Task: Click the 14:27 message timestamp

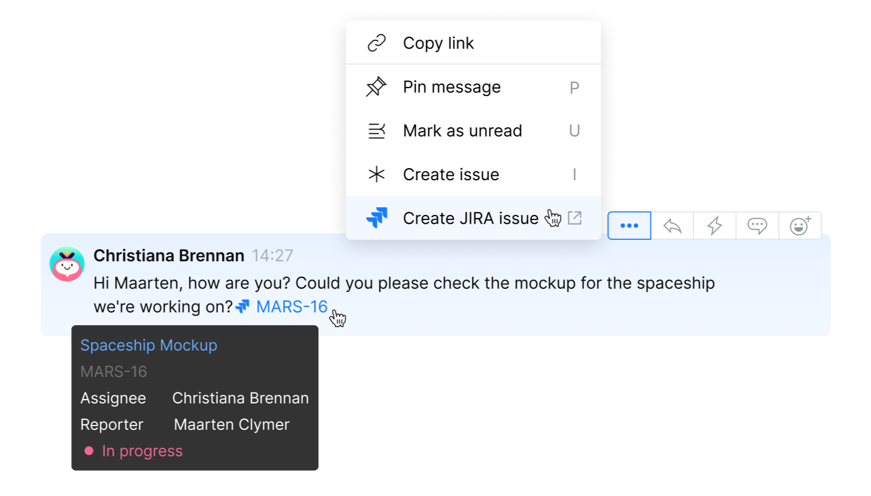Action: pos(272,256)
